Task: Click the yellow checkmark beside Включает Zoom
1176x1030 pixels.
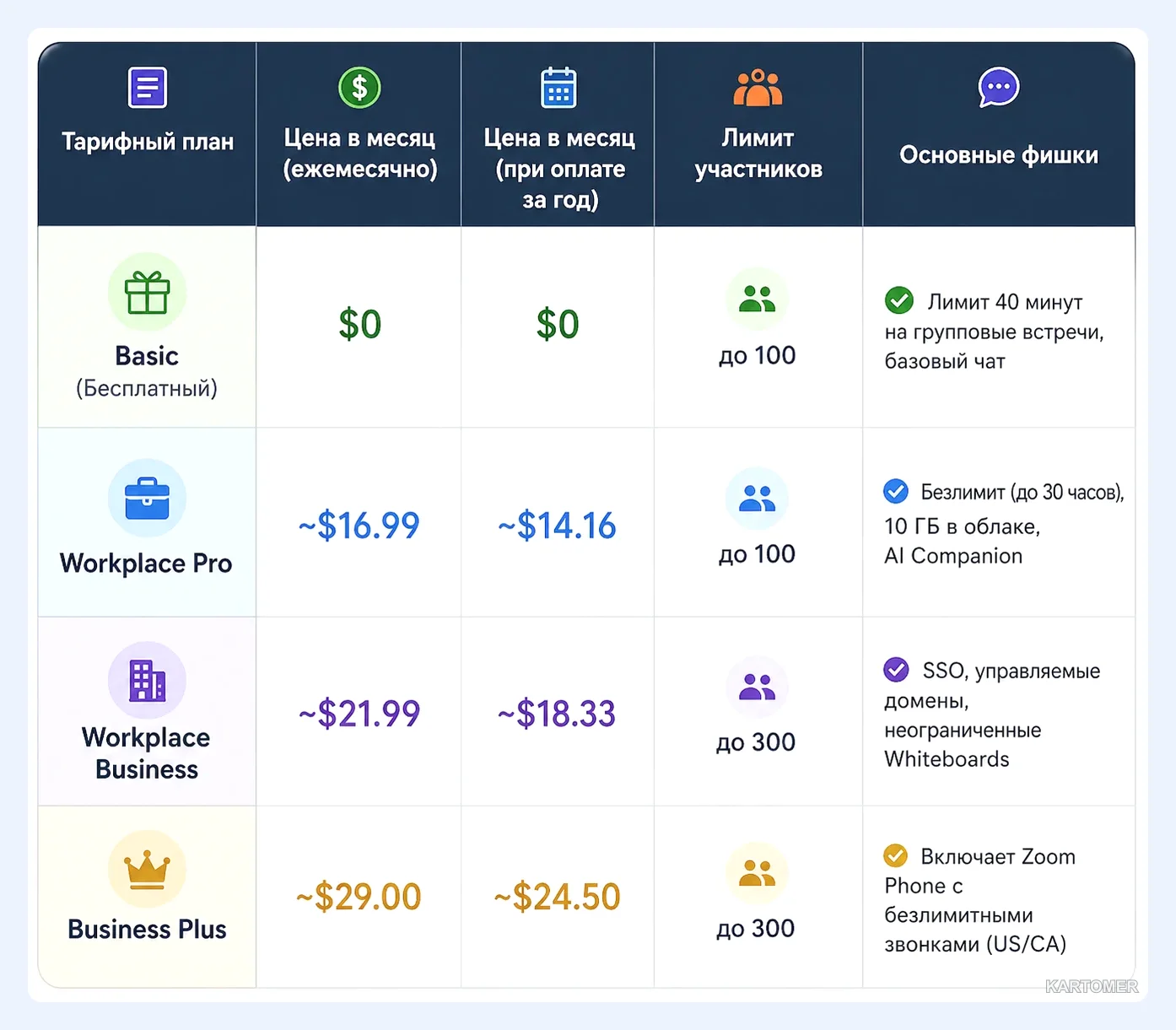Action: click(x=896, y=855)
